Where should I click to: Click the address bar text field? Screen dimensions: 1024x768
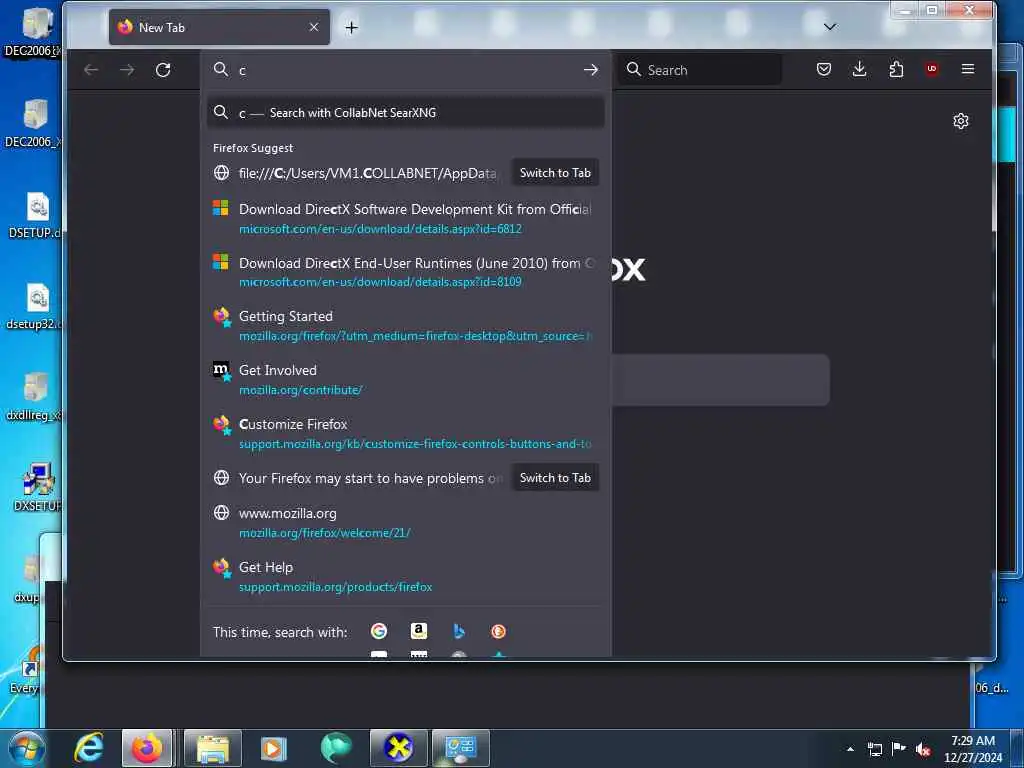click(408, 70)
